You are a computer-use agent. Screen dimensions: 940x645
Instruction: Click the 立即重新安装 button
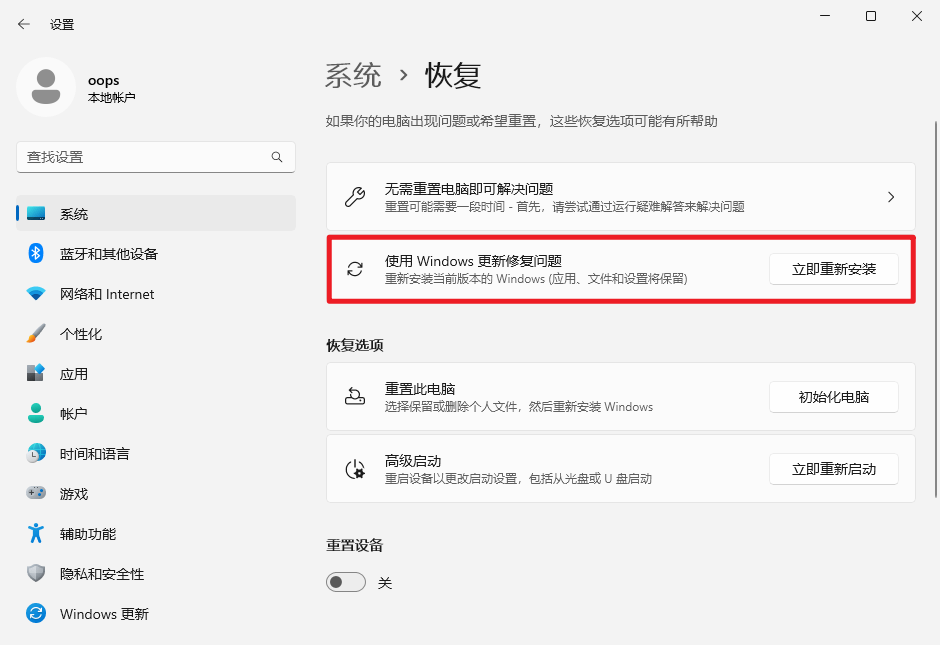(x=833, y=269)
